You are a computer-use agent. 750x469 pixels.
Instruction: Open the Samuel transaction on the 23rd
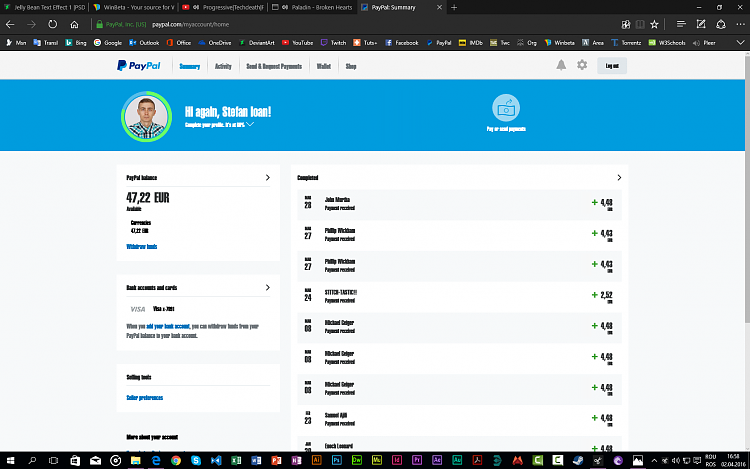tap(459, 420)
